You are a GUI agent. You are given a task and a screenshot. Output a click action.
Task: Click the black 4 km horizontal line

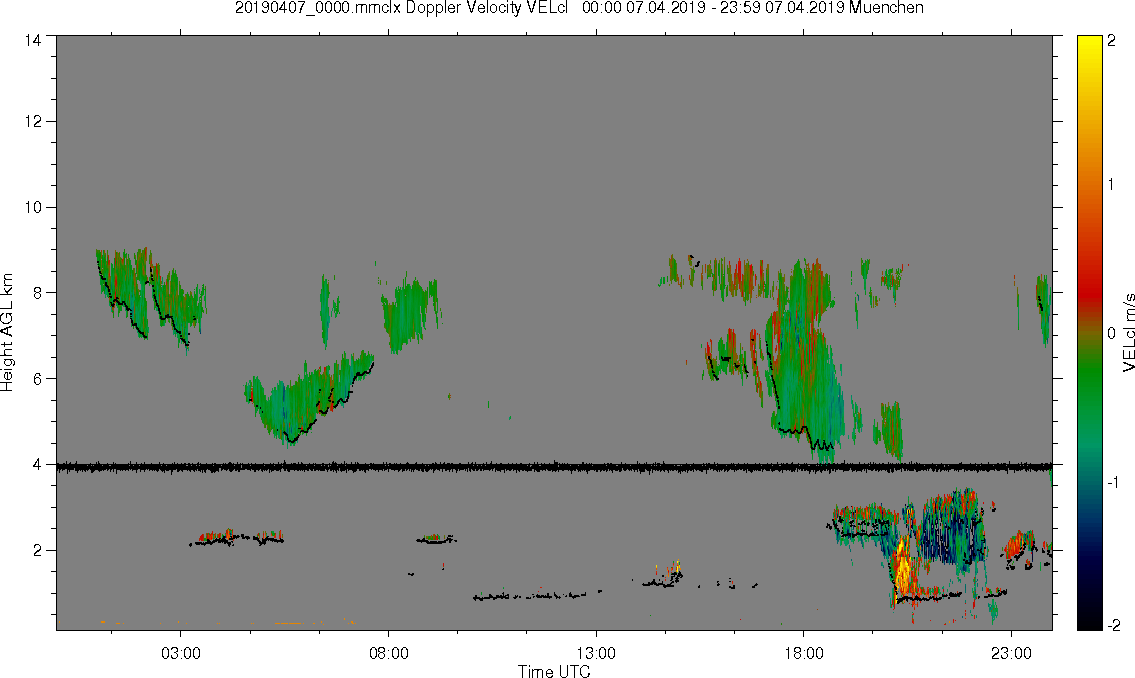pyautogui.click(x=554, y=467)
